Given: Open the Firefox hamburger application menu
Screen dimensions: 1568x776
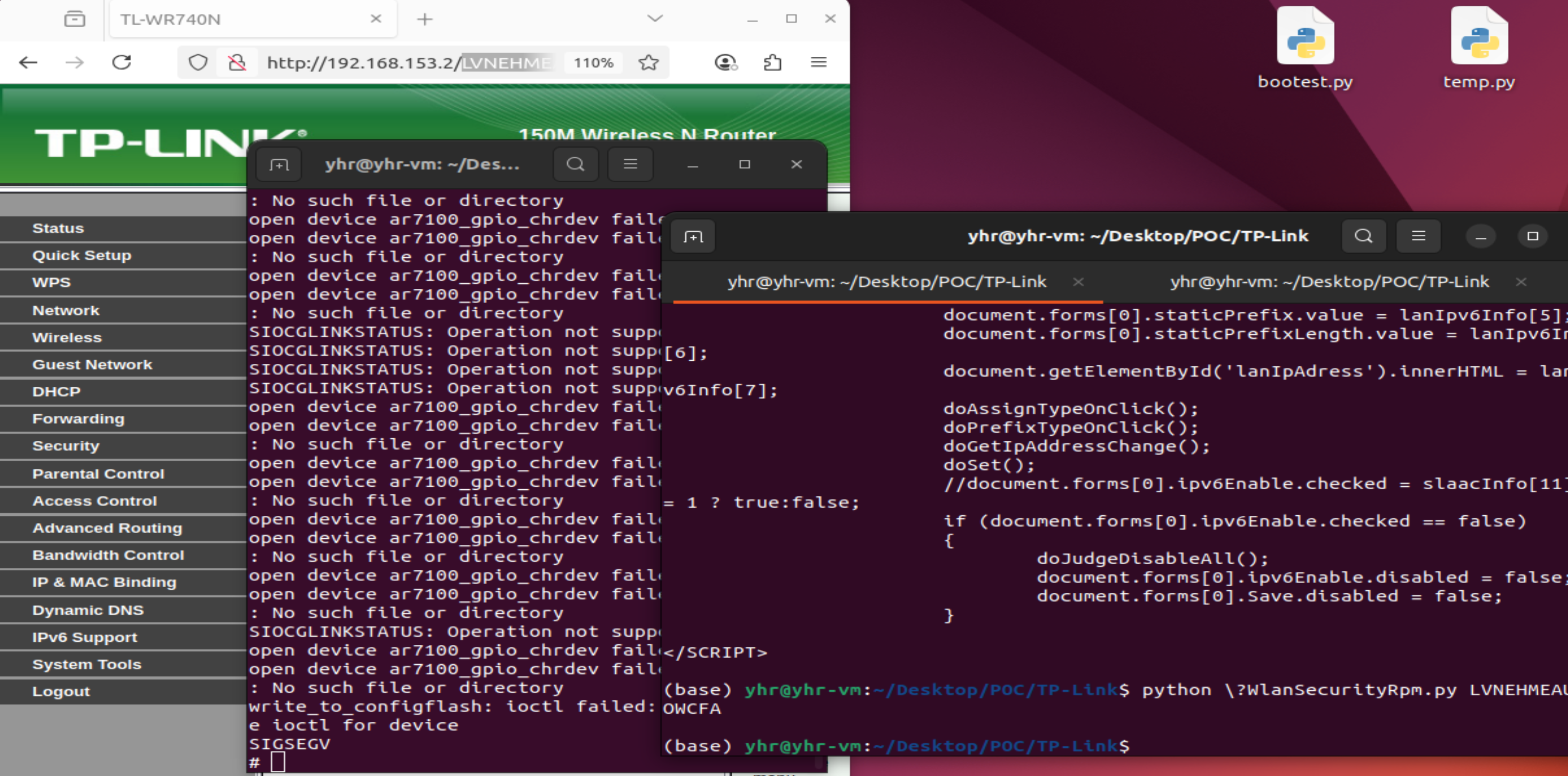Looking at the screenshot, I should click(818, 62).
